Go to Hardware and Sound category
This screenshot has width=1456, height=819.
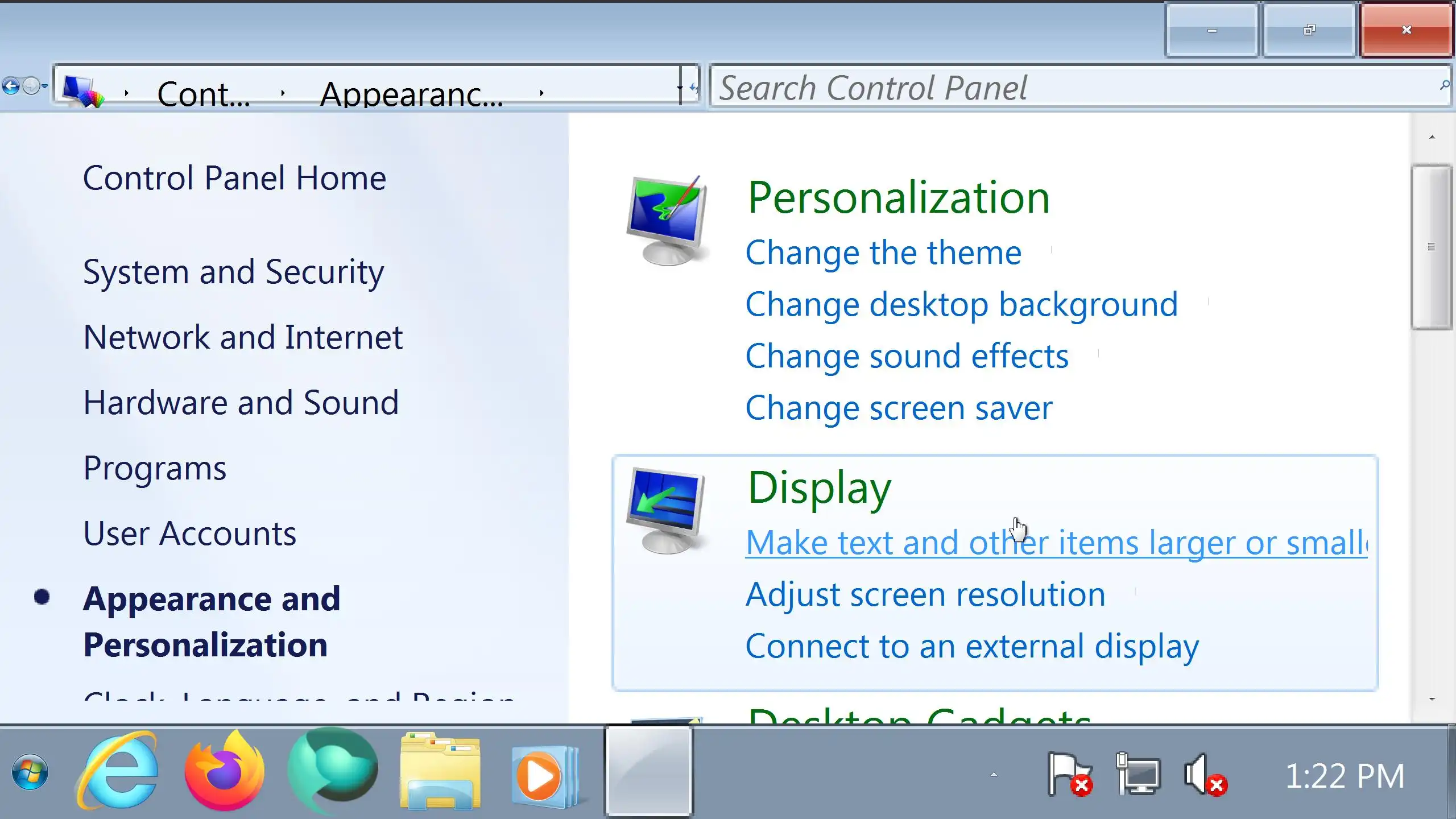(x=241, y=403)
